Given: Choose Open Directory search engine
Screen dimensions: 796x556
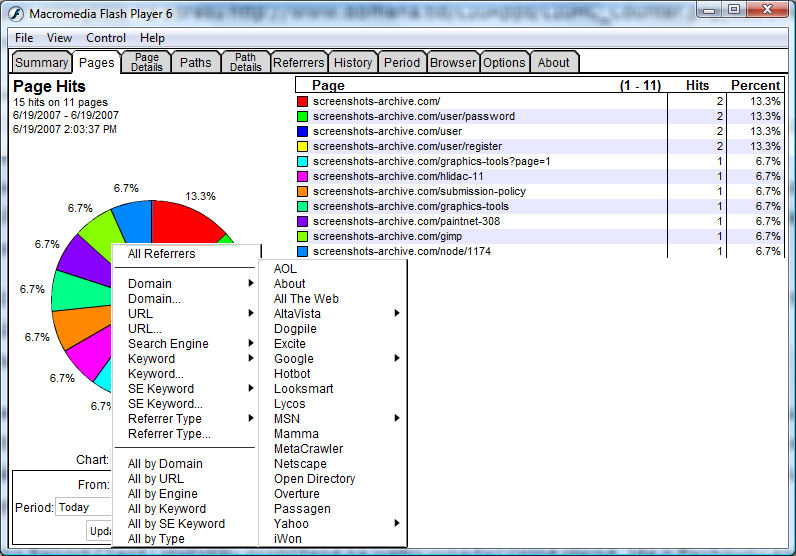Looking at the screenshot, I should [314, 479].
